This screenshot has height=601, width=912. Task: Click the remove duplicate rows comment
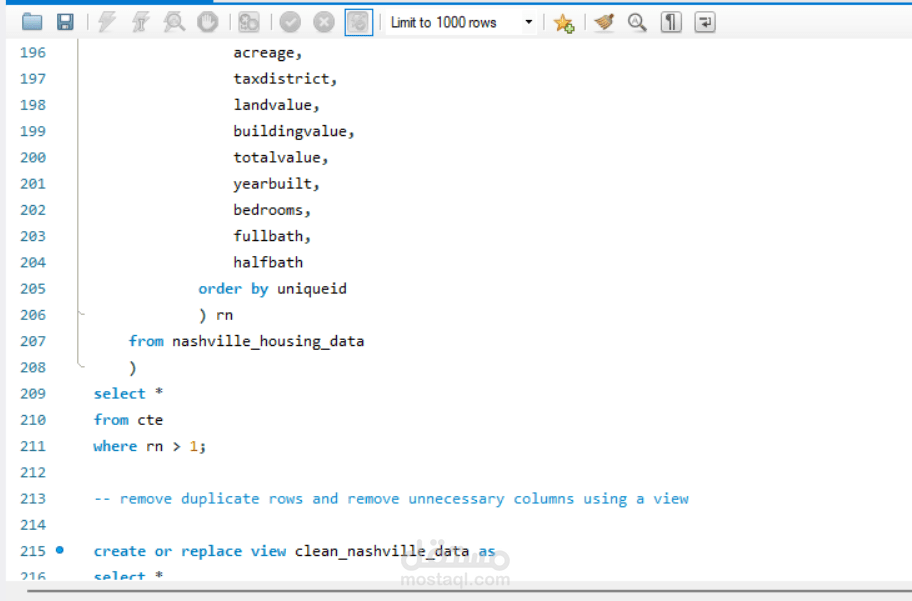tap(391, 499)
